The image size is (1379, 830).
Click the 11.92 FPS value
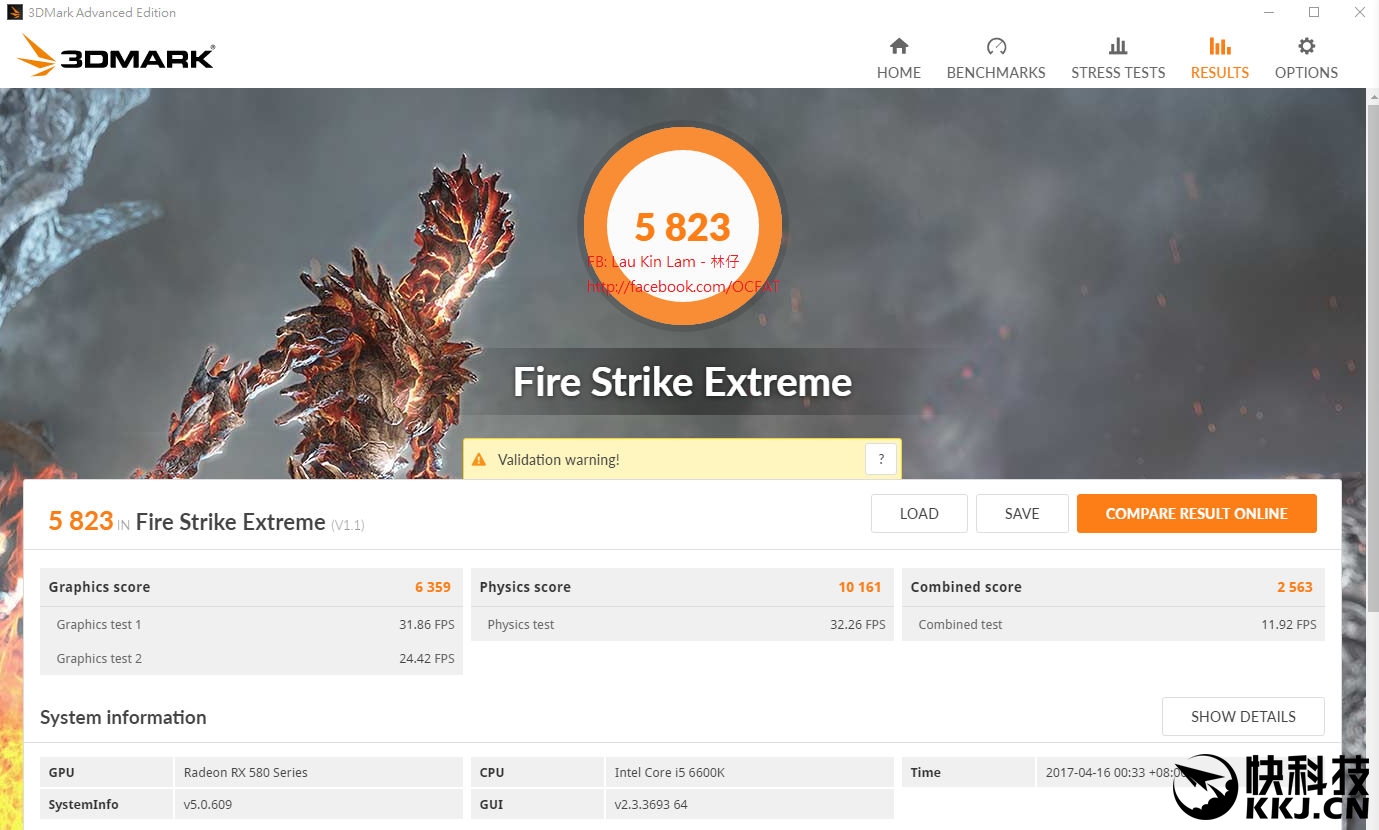pos(1289,625)
